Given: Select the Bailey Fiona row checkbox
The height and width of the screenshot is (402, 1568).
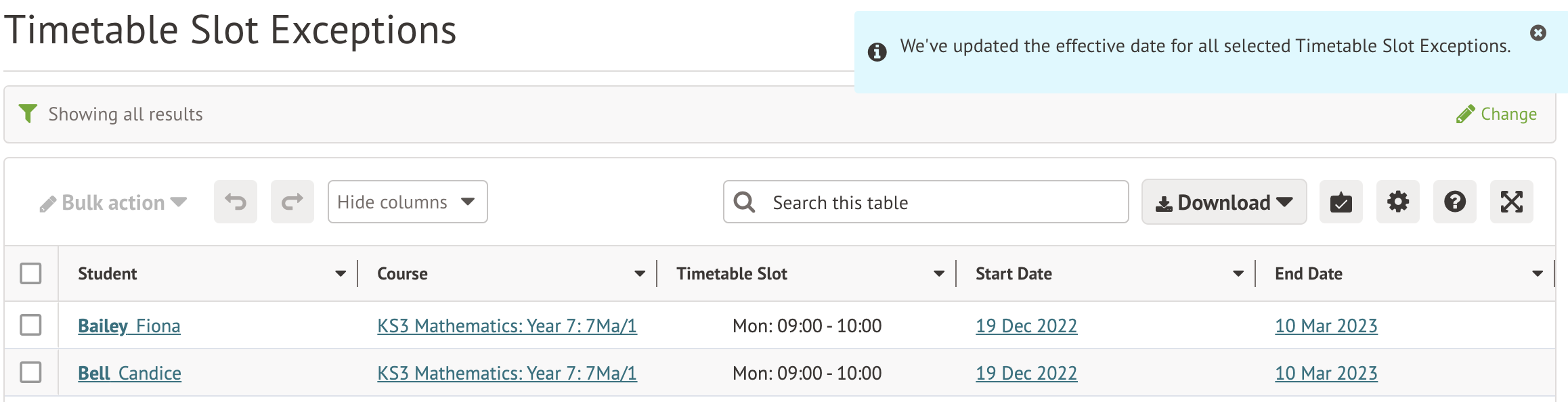Looking at the screenshot, I should [30, 325].
